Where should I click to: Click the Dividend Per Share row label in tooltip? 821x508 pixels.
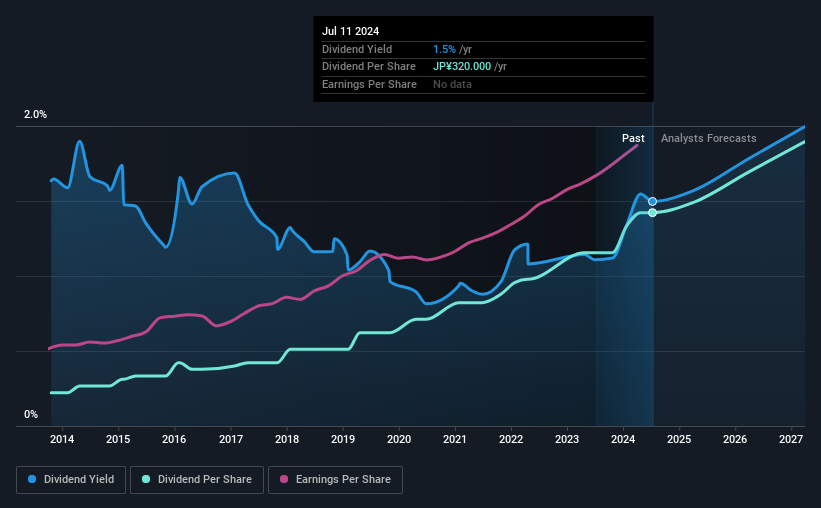click(x=369, y=67)
